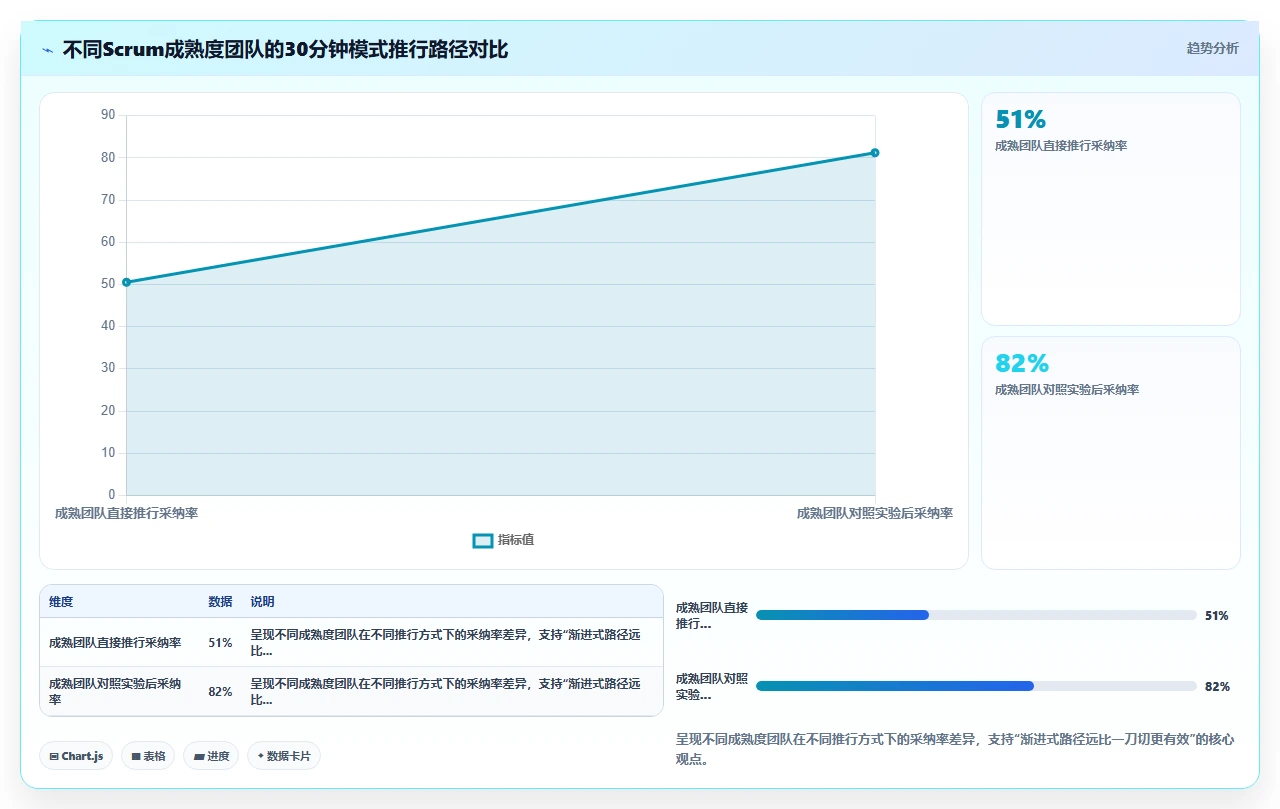Click the 维度 column header
The height and width of the screenshot is (809, 1280).
point(61,602)
